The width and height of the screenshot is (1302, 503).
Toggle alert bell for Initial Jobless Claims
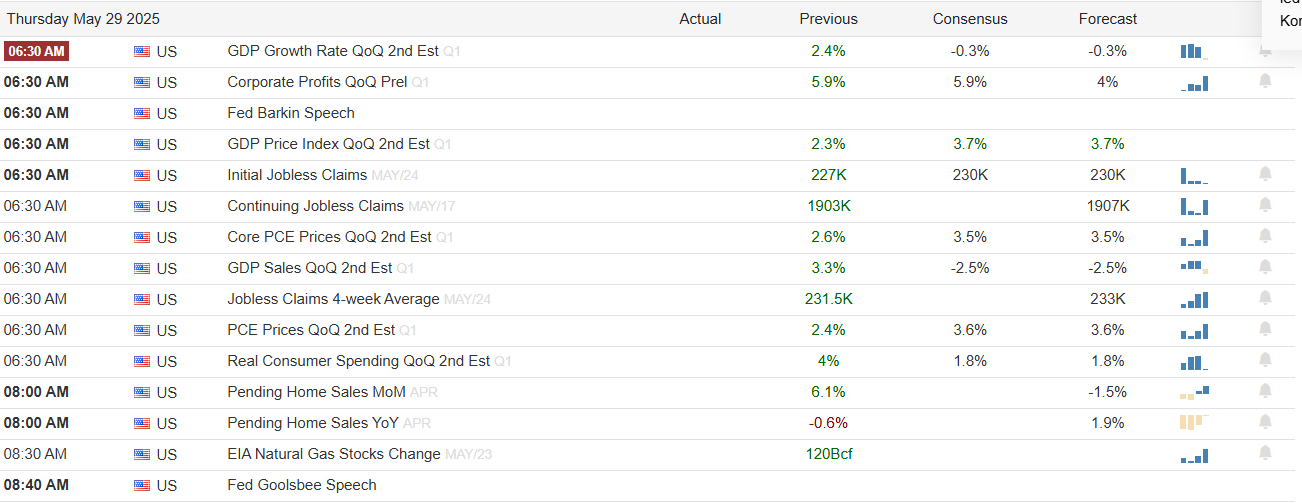coord(1265,174)
